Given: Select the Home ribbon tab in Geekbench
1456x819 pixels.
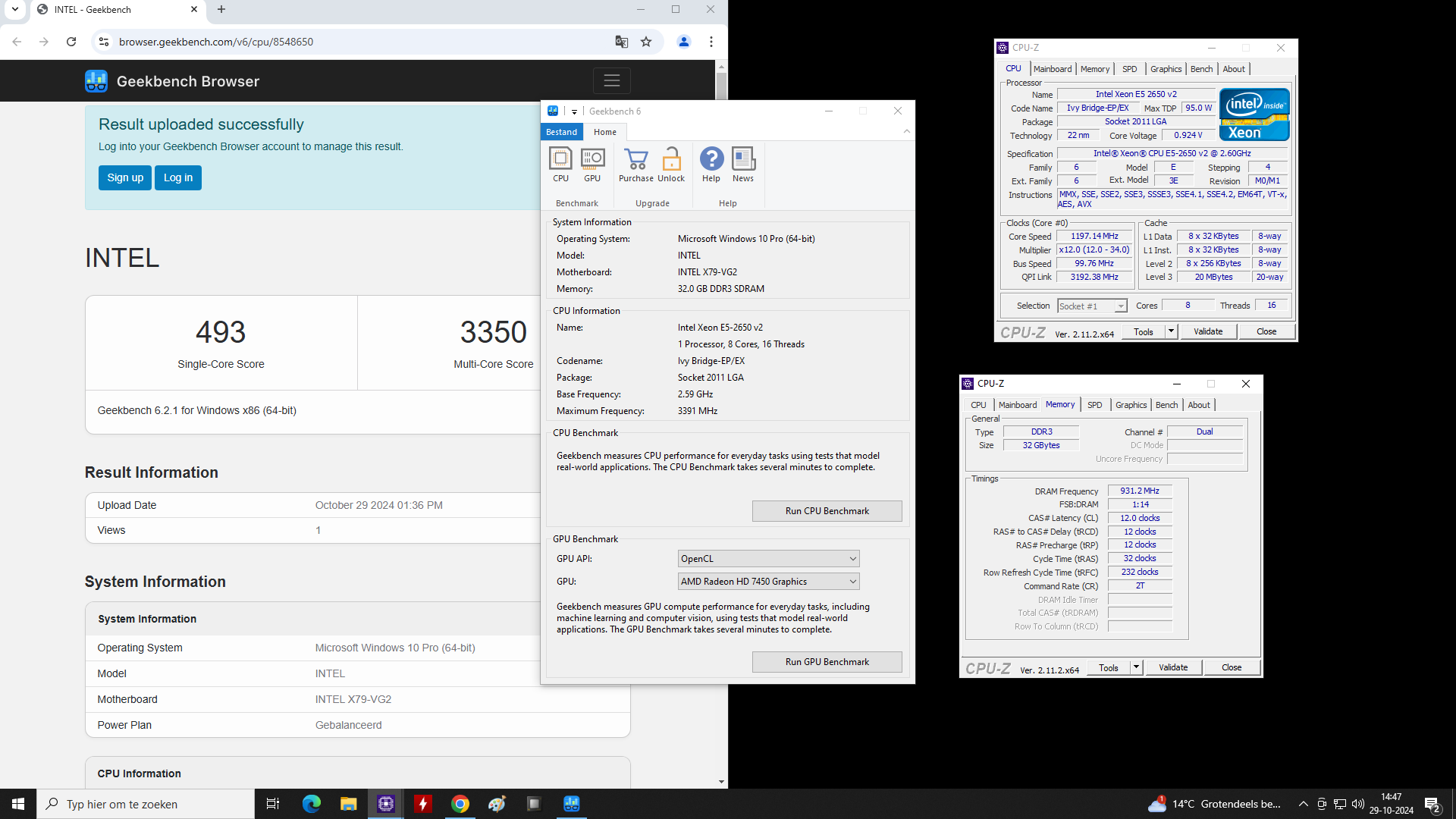Looking at the screenshot, I should (605, 132).
